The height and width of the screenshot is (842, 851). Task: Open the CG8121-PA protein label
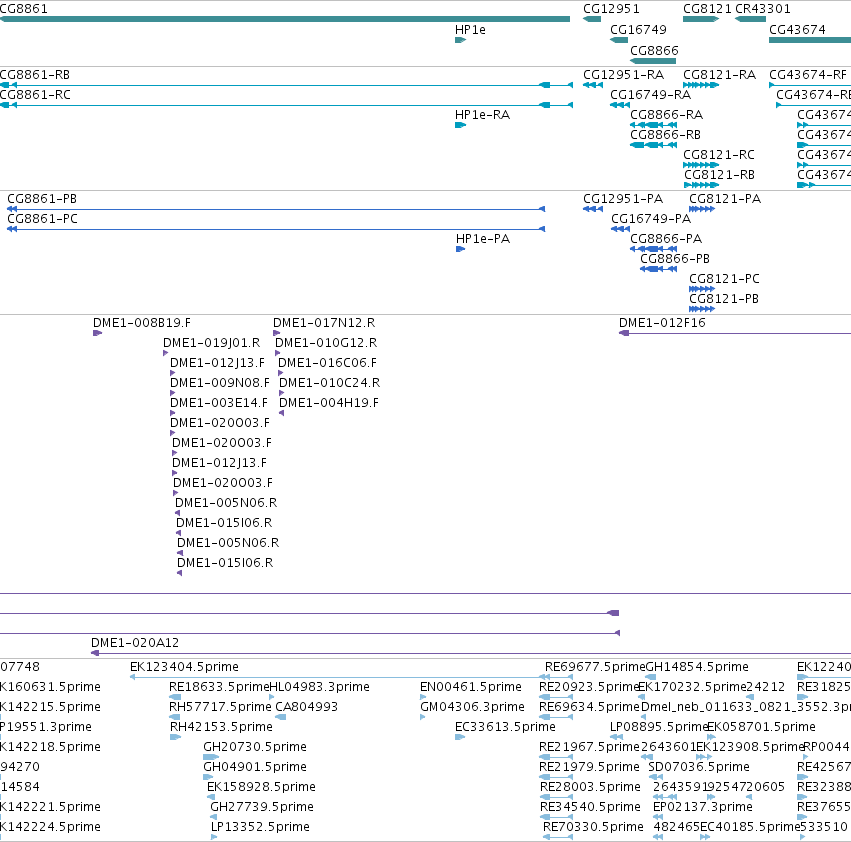point(725,199)
